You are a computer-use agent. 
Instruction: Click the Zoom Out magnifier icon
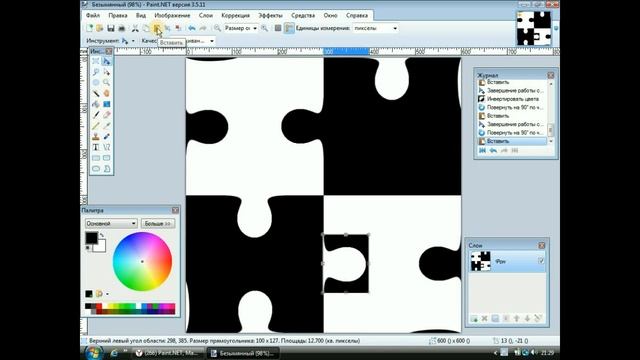click(217, 28)
